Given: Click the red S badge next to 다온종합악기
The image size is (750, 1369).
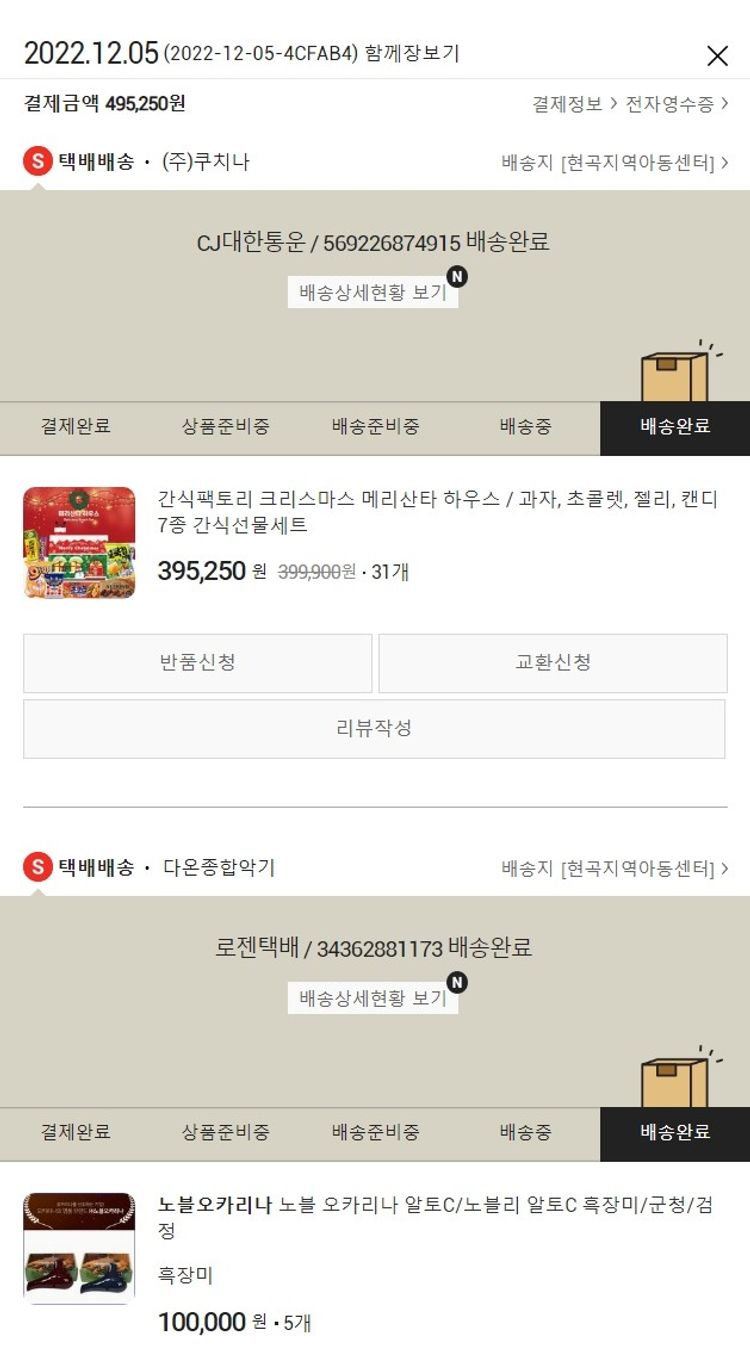Looking at the screenshot, I should [38, 867].
